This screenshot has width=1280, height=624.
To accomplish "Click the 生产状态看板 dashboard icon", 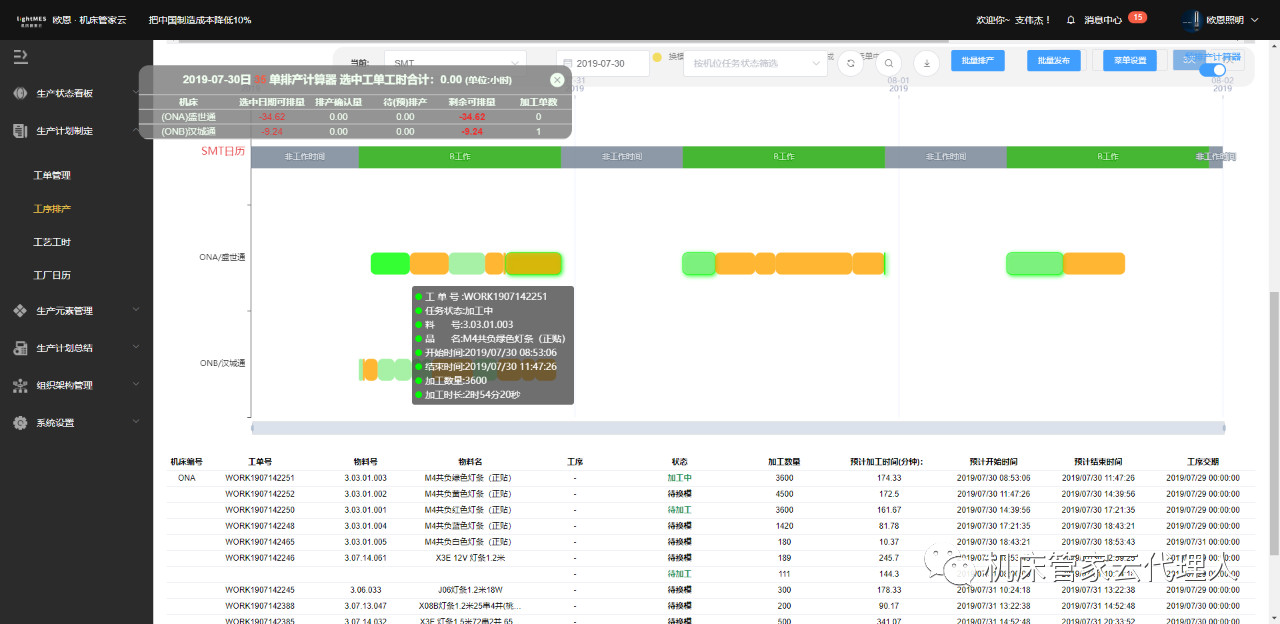I will click(20, 93).
